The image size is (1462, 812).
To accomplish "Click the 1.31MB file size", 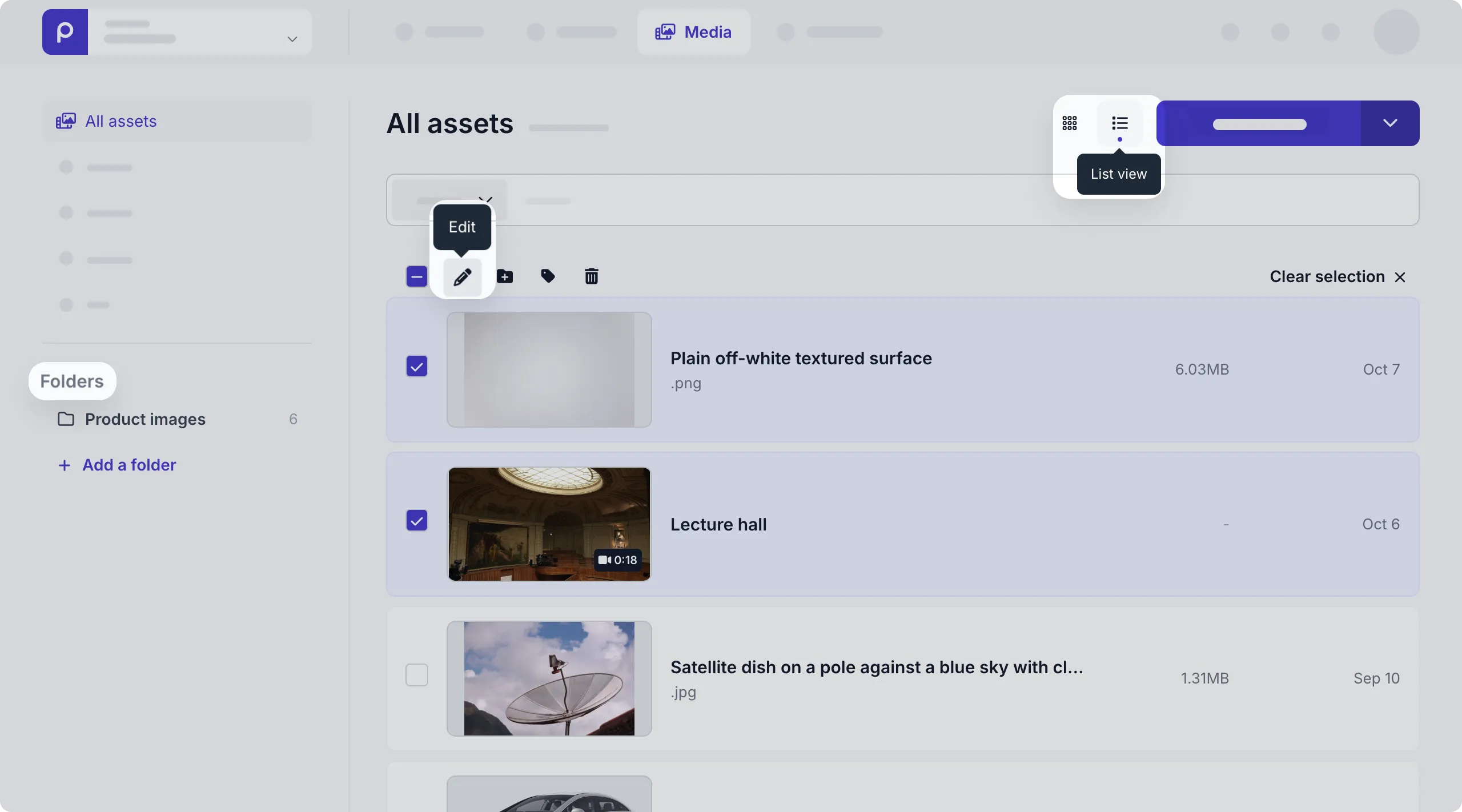I will pyautogui.click(x=1205, y=678).
